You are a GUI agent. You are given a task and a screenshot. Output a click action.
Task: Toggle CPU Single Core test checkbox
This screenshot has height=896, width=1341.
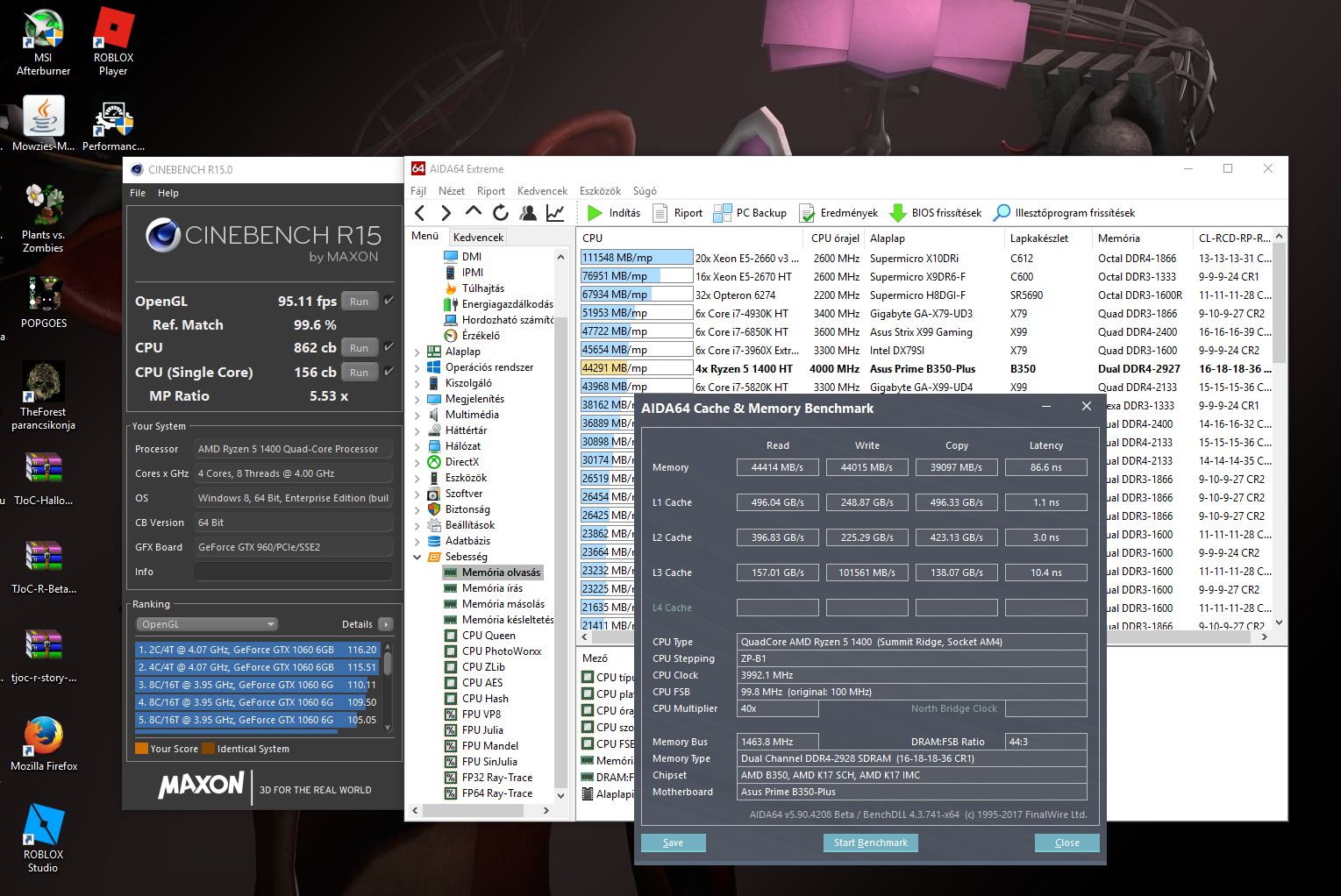pos(389,372)
